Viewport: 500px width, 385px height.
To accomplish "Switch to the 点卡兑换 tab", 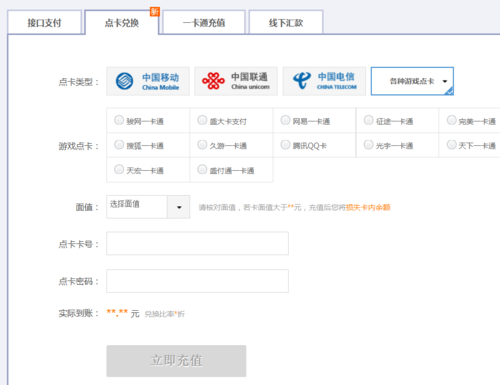I will (x=122, y=23).
